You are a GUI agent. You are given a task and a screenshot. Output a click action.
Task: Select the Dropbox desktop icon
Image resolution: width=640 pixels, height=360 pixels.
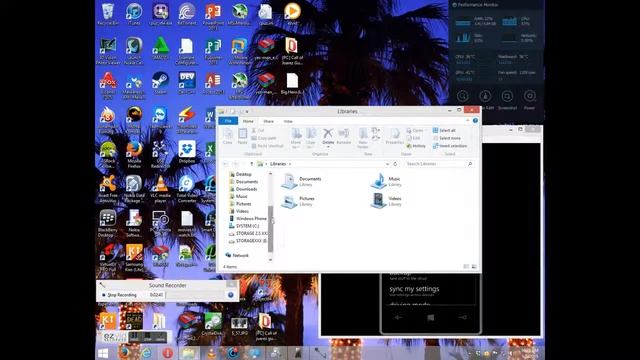(x=187, y=152)
